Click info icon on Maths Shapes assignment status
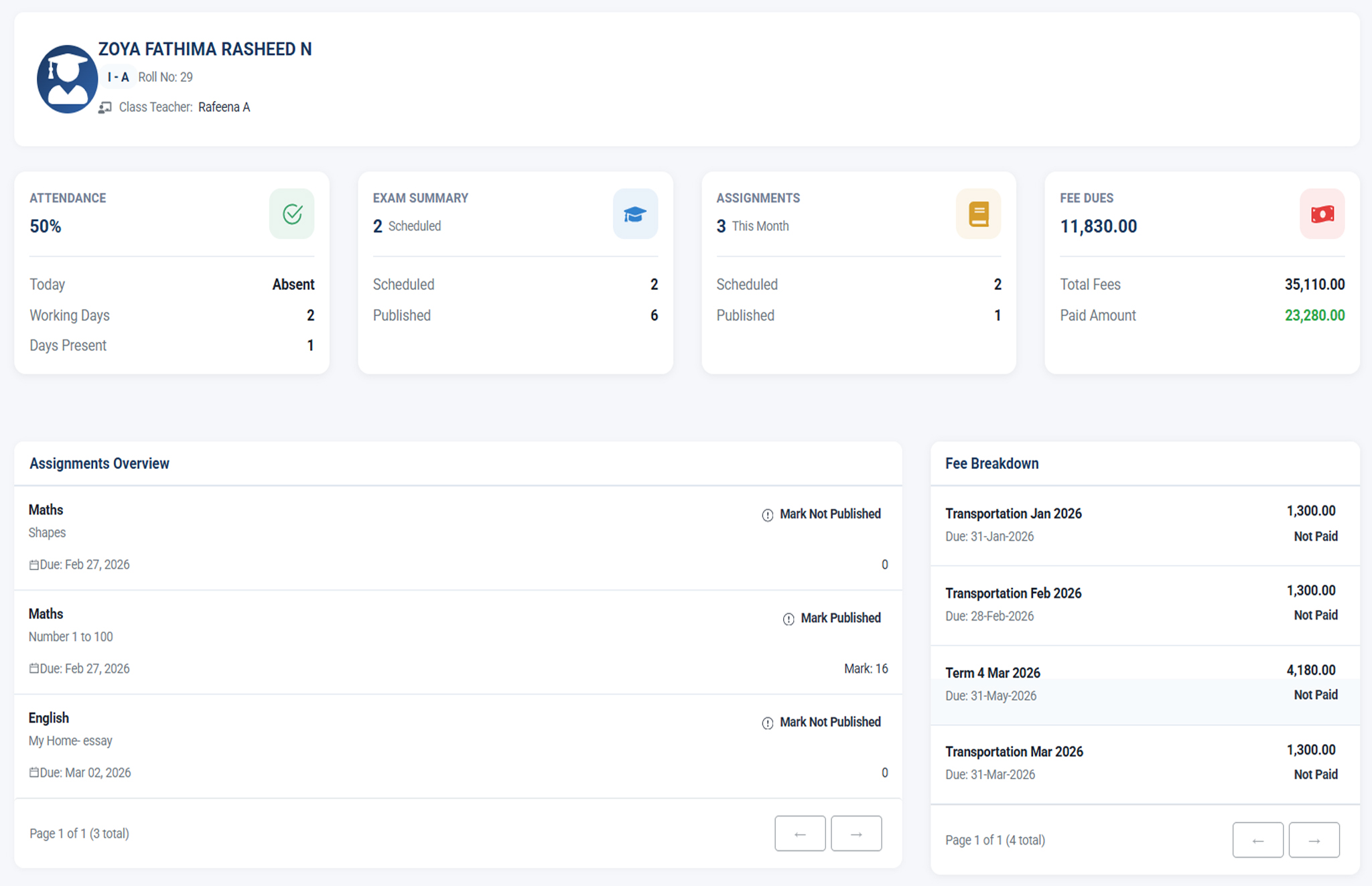Image resolution: width=1372 pixels, height=886 pixels. [x=768, y=515]
